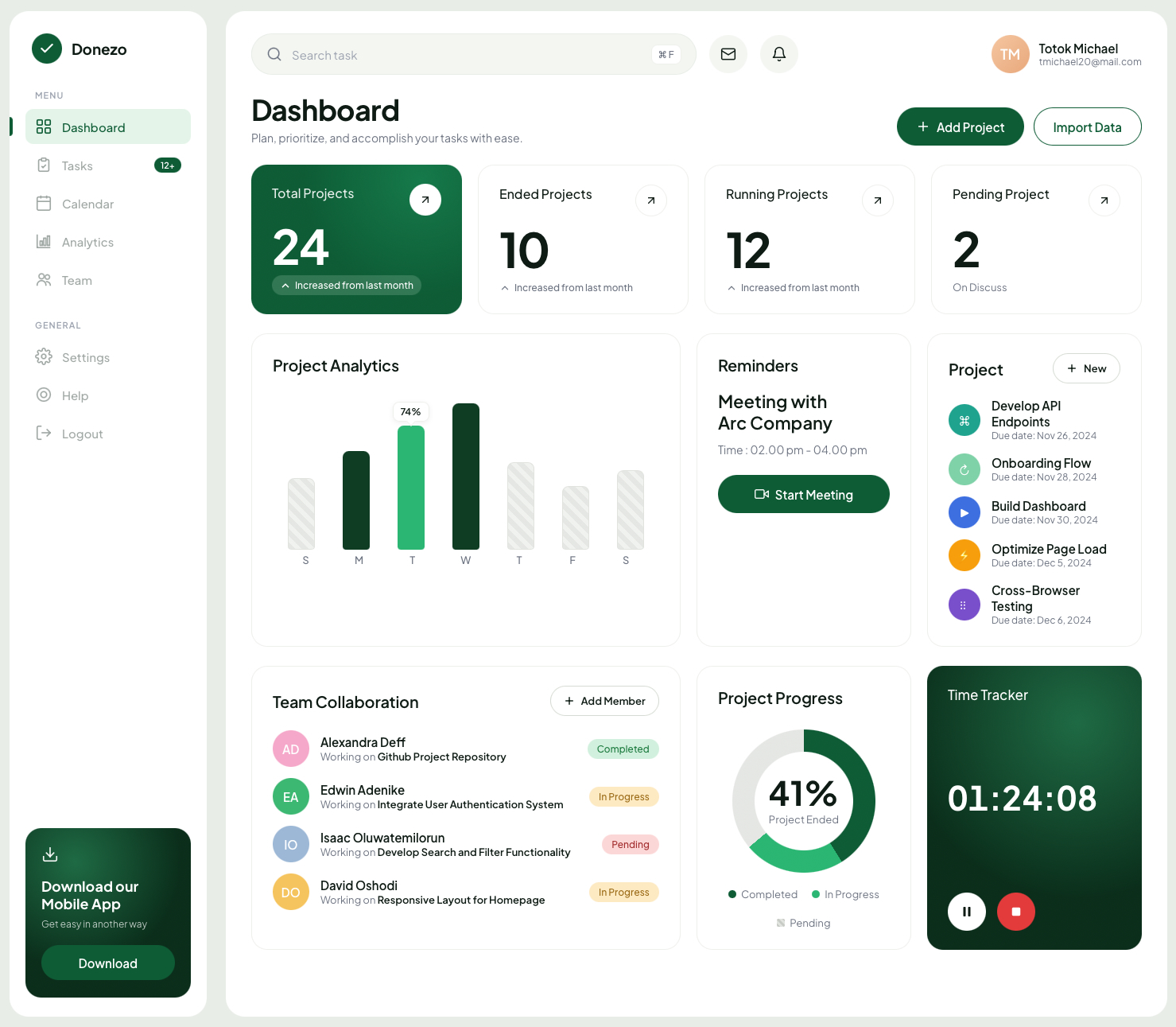Click David Oshodi's DO avatar
Screen dimensions: 1176x1027
291,892
